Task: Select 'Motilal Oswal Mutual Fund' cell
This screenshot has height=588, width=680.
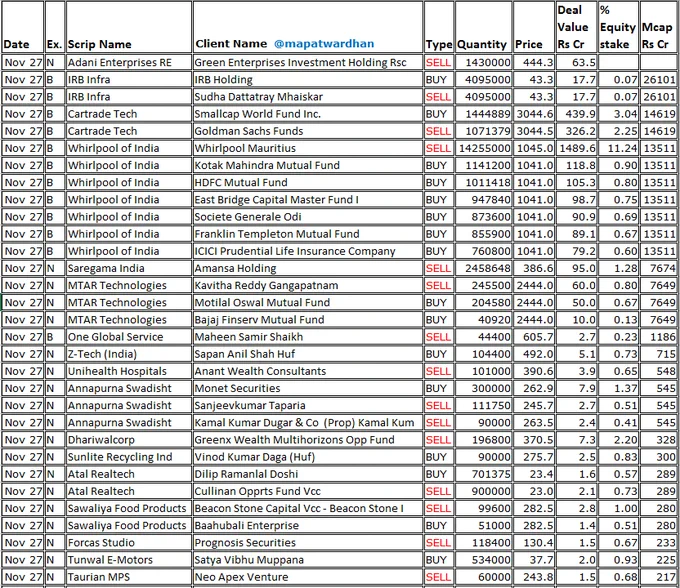Action: click(308, 303)
